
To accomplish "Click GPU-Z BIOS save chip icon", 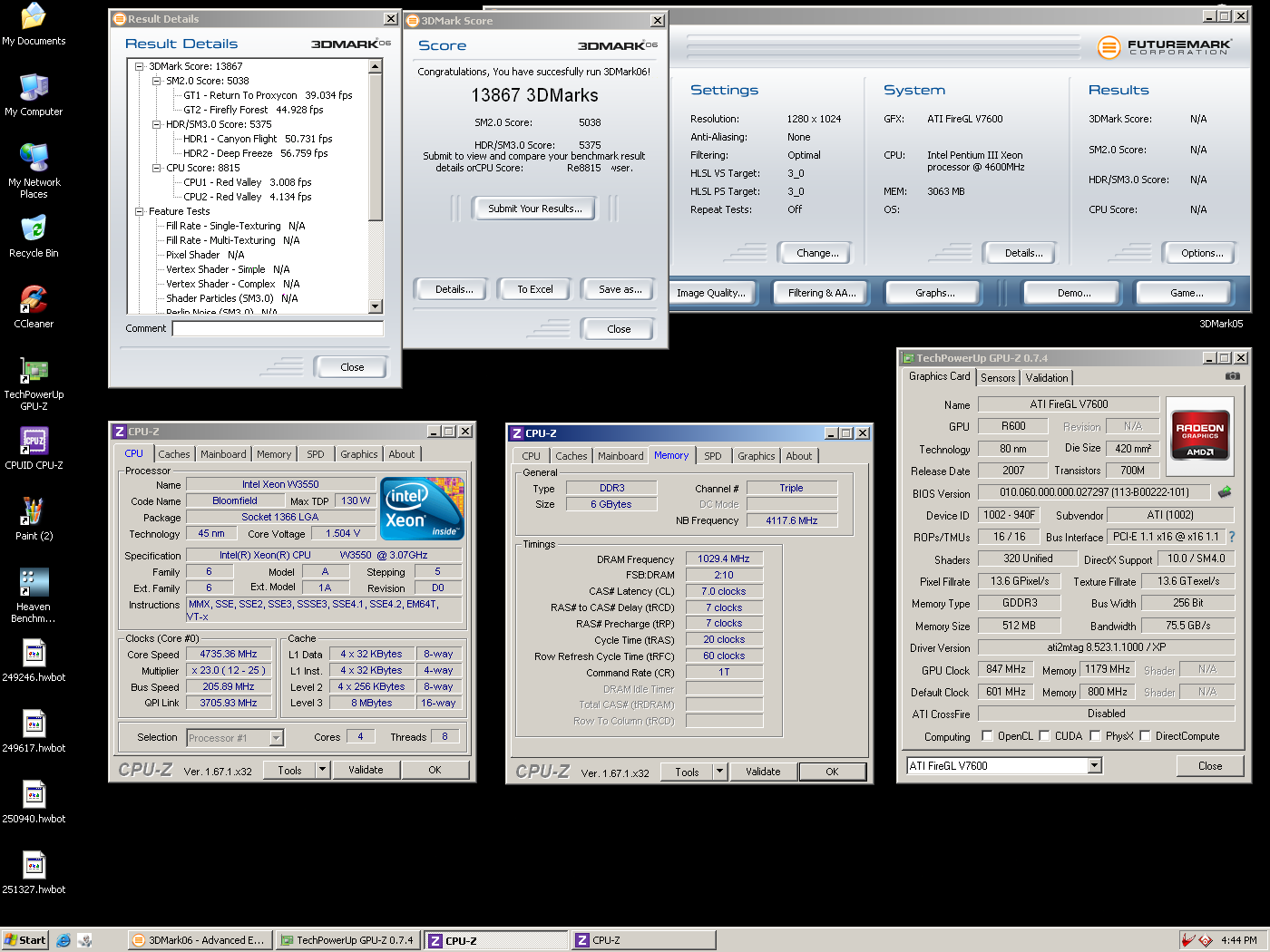I will tap(1225, 492).
